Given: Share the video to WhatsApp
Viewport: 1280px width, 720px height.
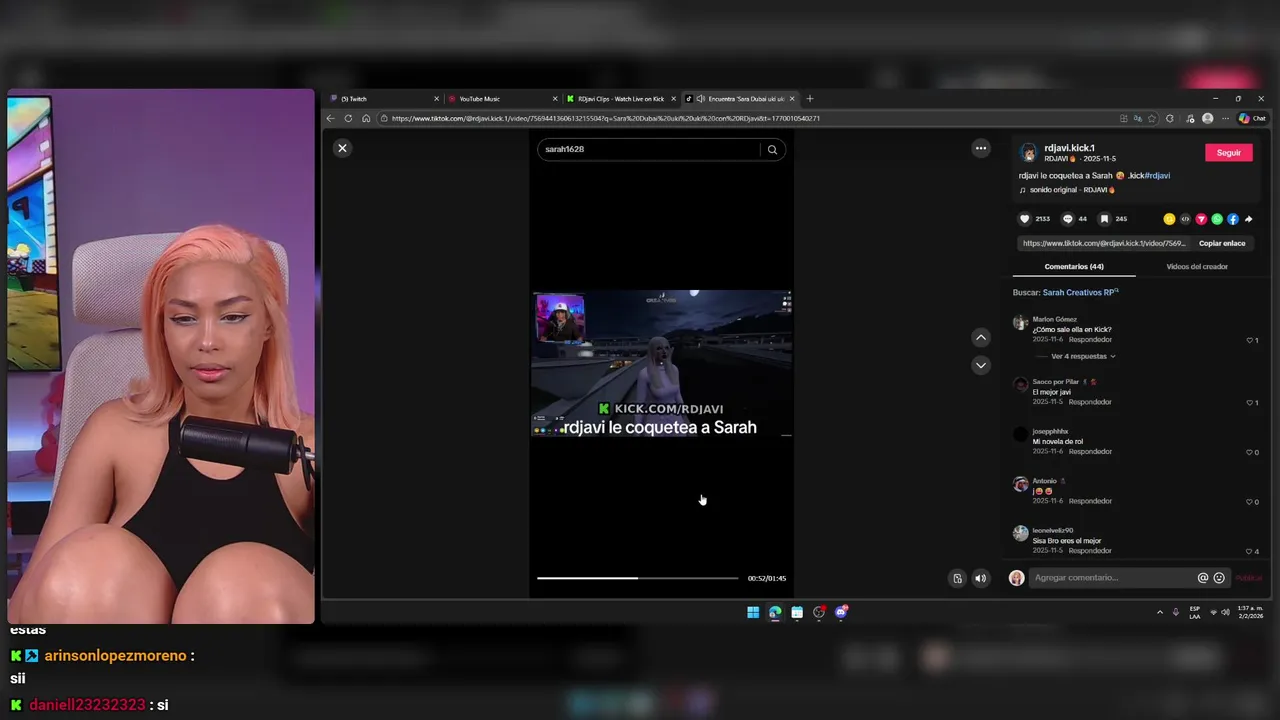Looking at the screenshot, I should click(1217, 219).
